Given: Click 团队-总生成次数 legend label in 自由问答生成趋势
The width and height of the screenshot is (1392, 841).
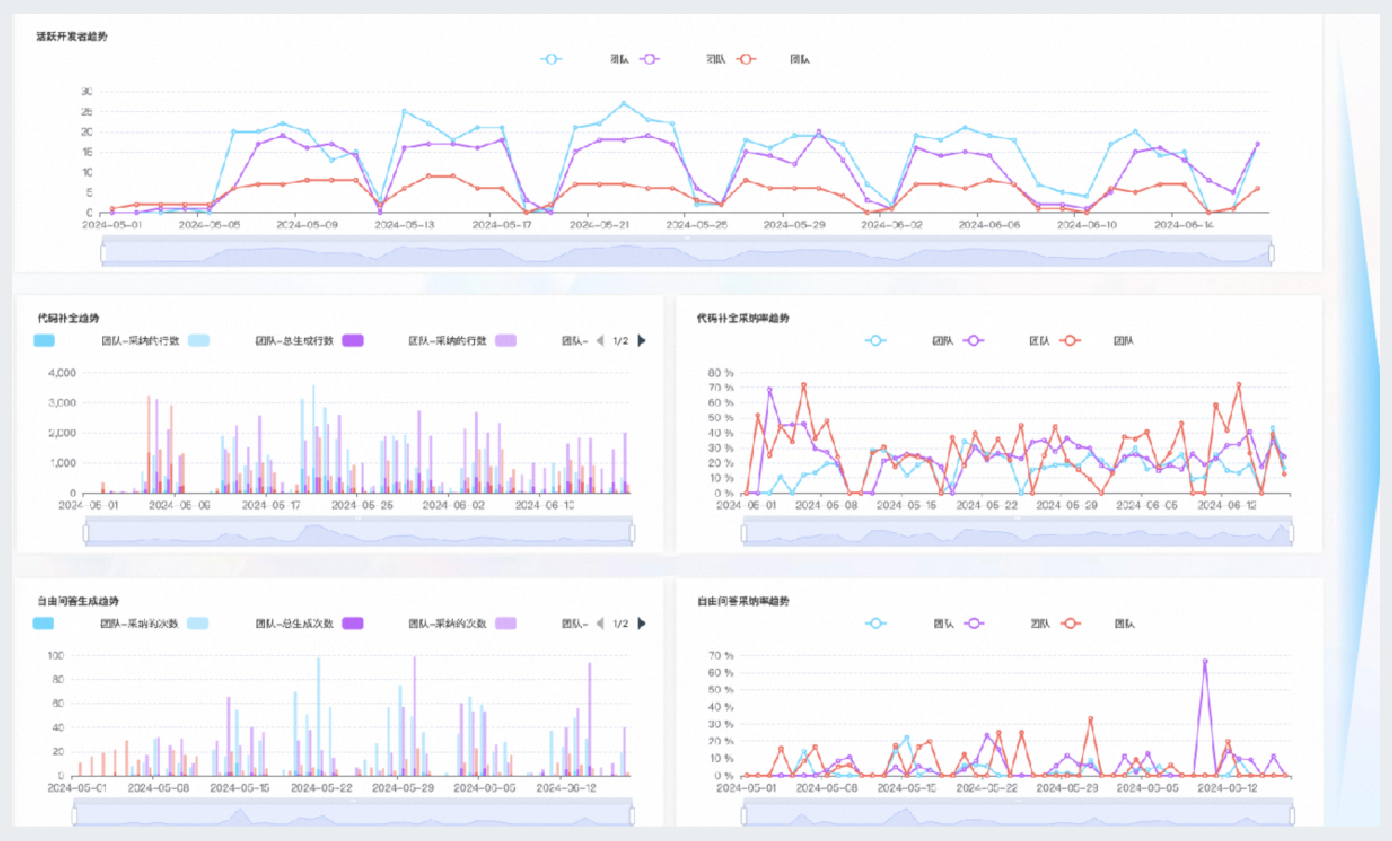Looking at the screenshot, I should [294, 623].
